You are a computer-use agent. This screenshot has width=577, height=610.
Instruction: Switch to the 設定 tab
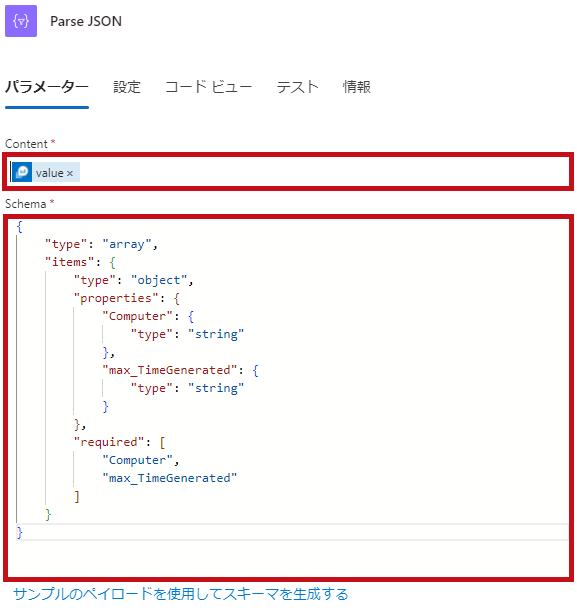(127, 87)
